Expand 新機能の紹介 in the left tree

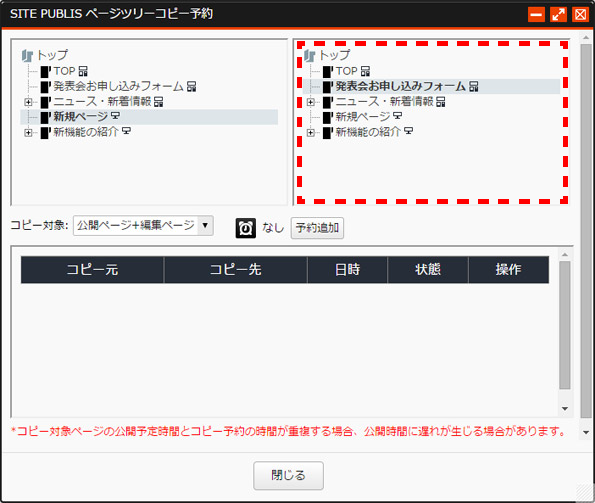click(28, 132)
